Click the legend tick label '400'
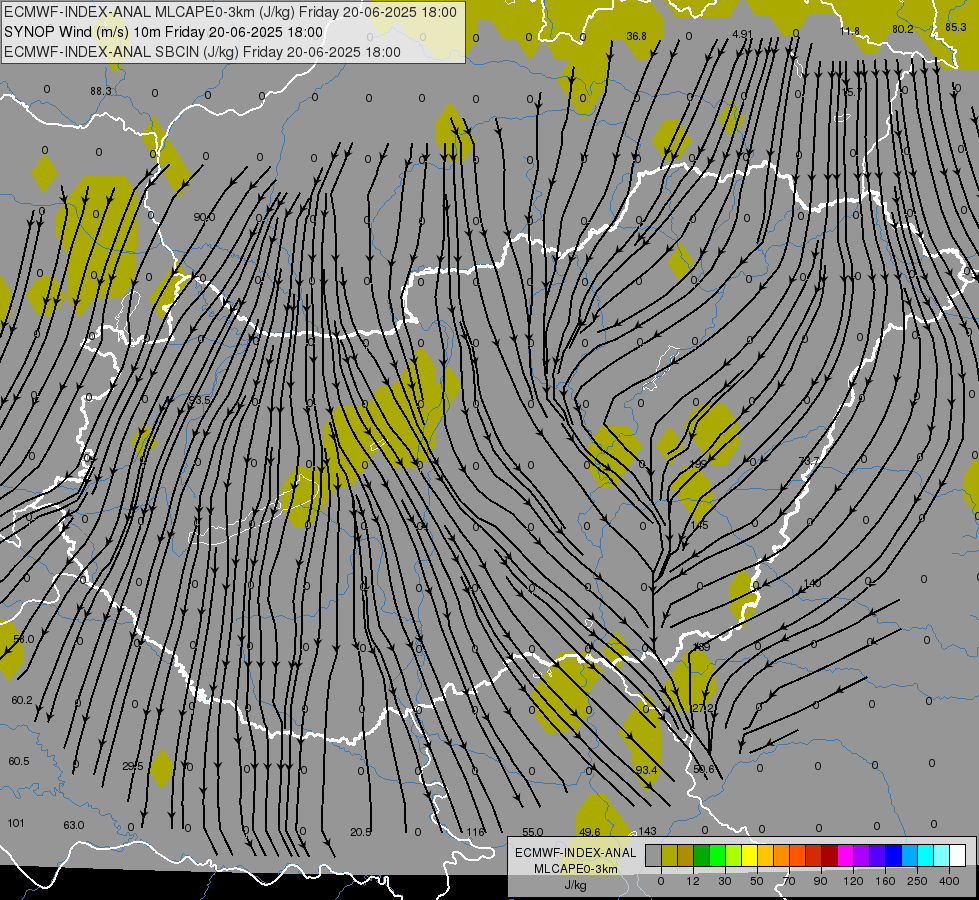 pyautogui.click(x=949, y=881)
